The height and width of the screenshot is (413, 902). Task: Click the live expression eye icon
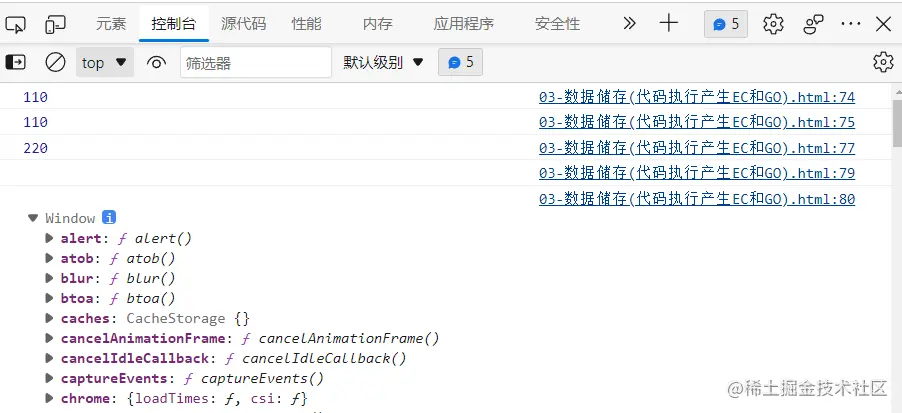[x=156, y=62]
